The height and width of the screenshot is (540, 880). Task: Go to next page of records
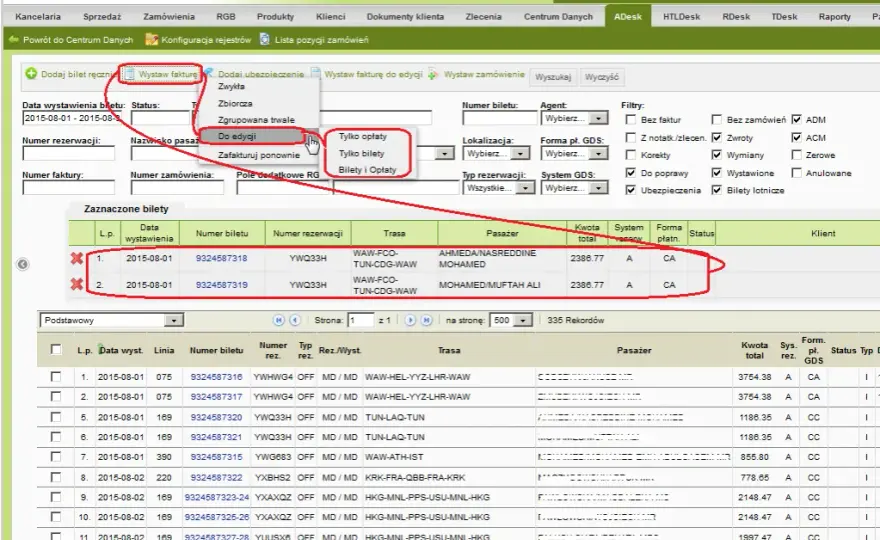pyautogui.click(x=410, y=320)
